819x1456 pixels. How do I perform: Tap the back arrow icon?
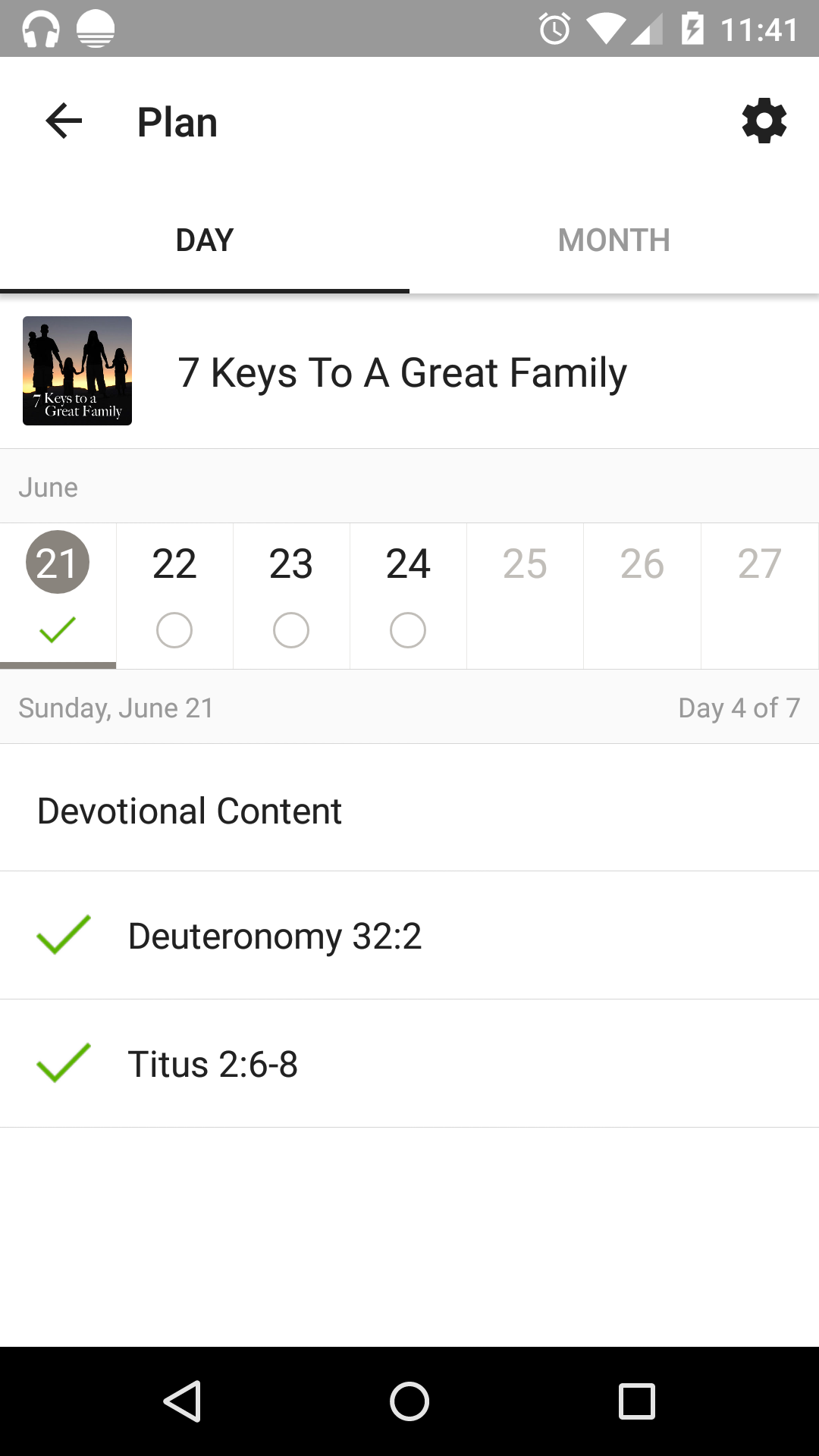[64, 121]
